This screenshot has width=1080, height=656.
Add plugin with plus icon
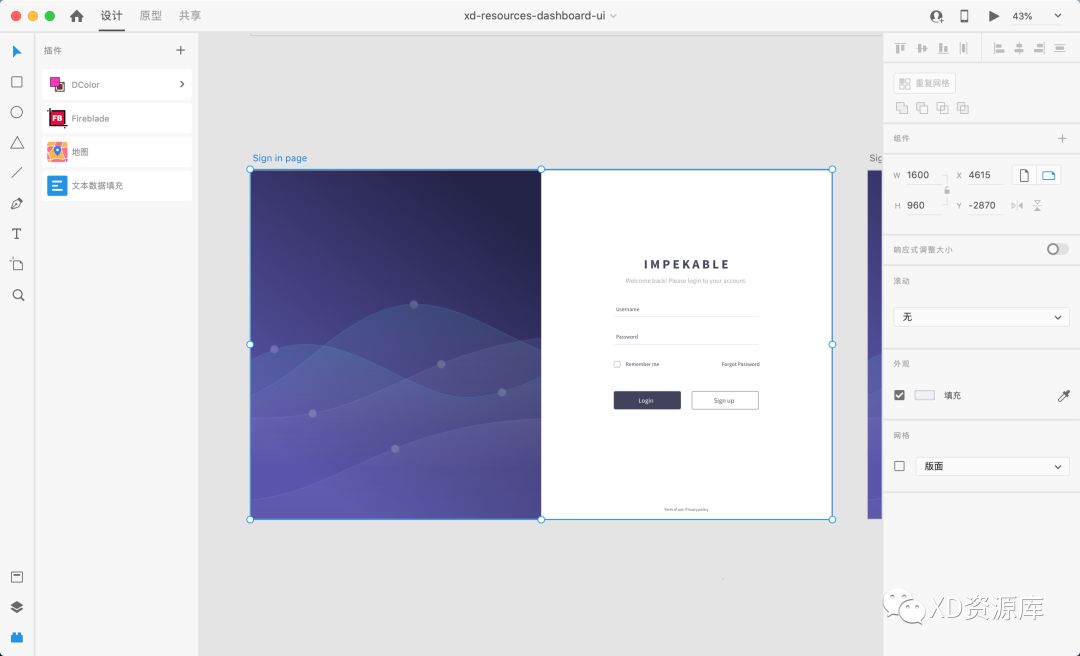tap(180, 50)
